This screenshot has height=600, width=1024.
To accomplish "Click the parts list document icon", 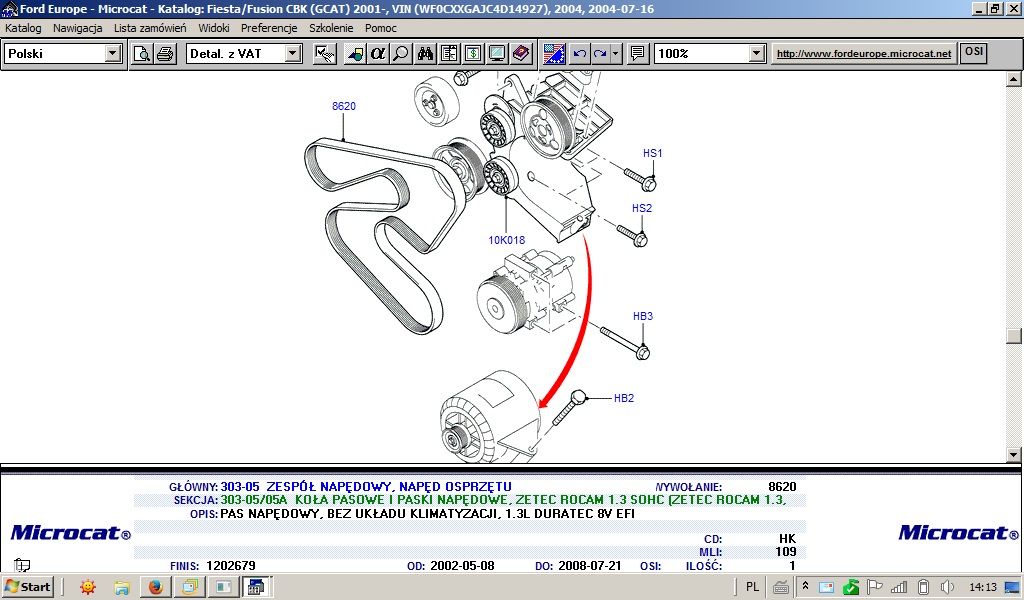I will coord(449,54).
